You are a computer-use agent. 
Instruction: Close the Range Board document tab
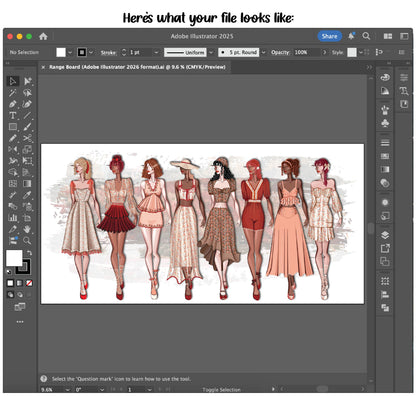click(43, 67)
